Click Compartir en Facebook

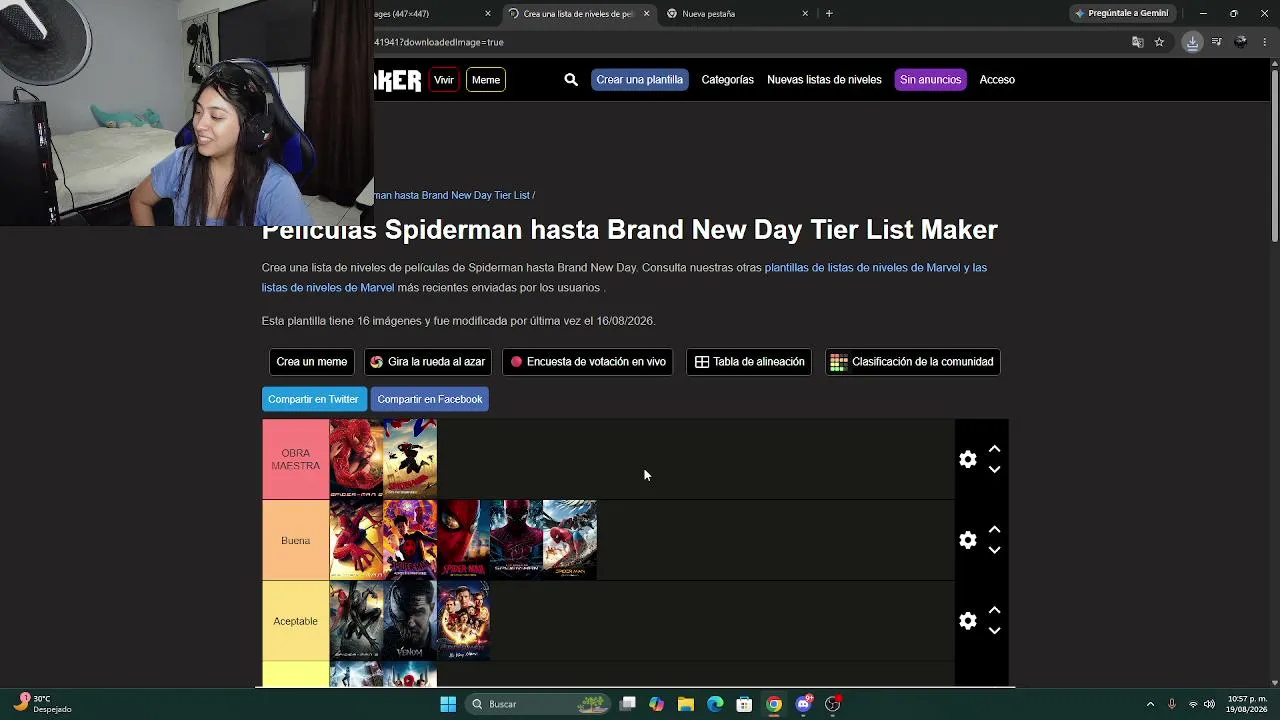(x=430, y=399)
